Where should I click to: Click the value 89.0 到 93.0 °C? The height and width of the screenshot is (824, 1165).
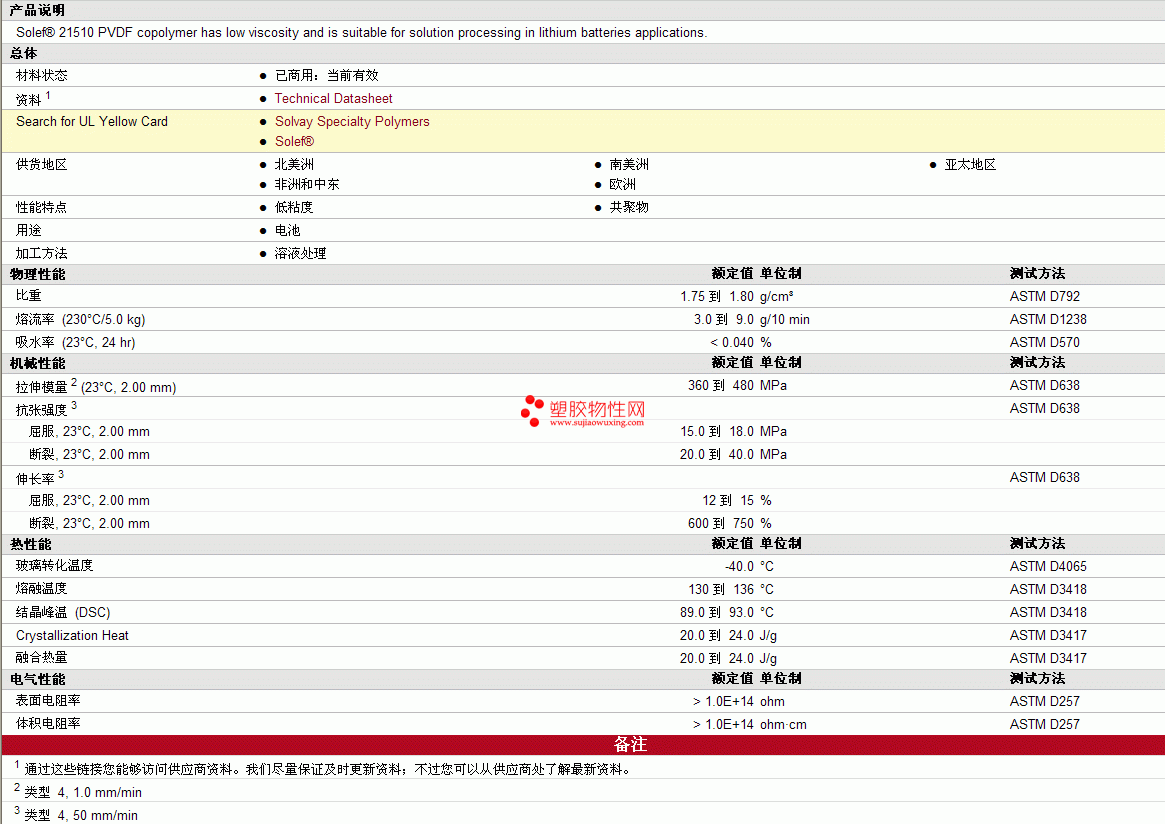click(x=727, y=613)
